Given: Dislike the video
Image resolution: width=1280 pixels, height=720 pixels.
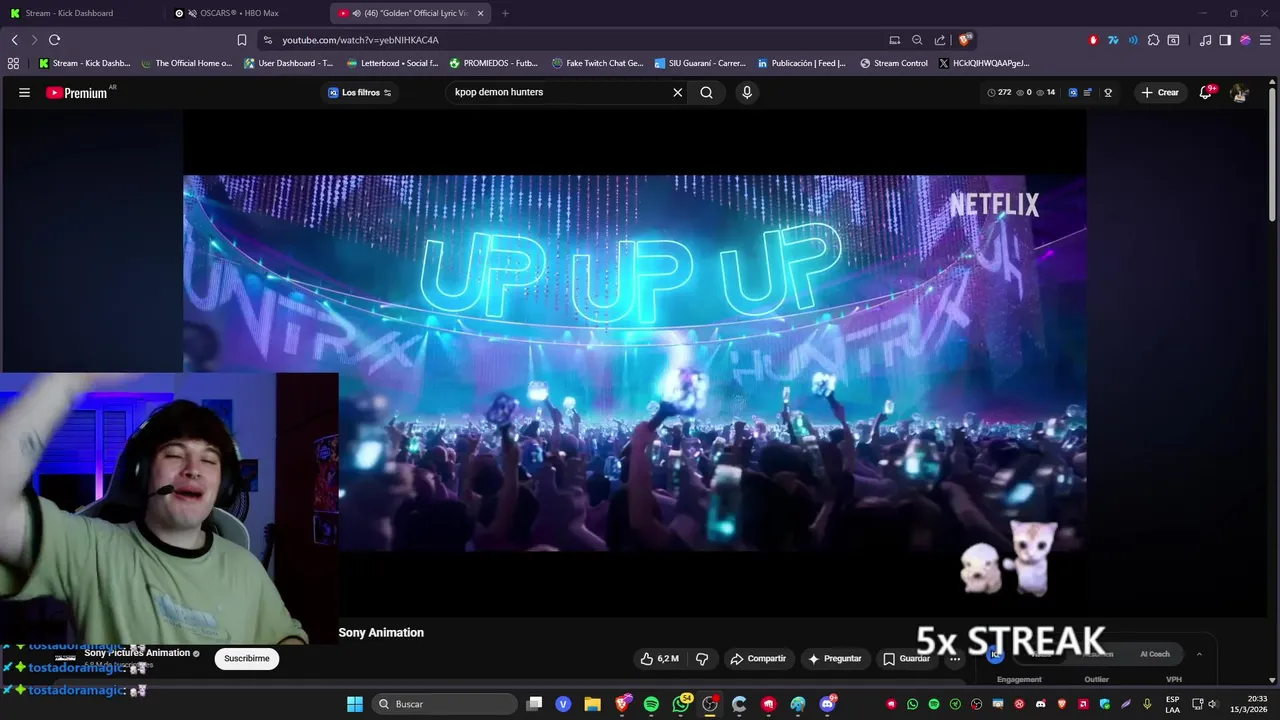Looking at the screenshot, I should pos(702,659).
